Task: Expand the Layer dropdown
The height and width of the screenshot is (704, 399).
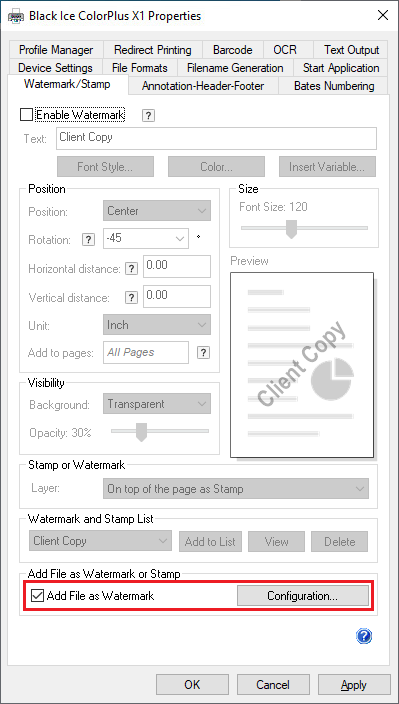Action: pos(236,489)
